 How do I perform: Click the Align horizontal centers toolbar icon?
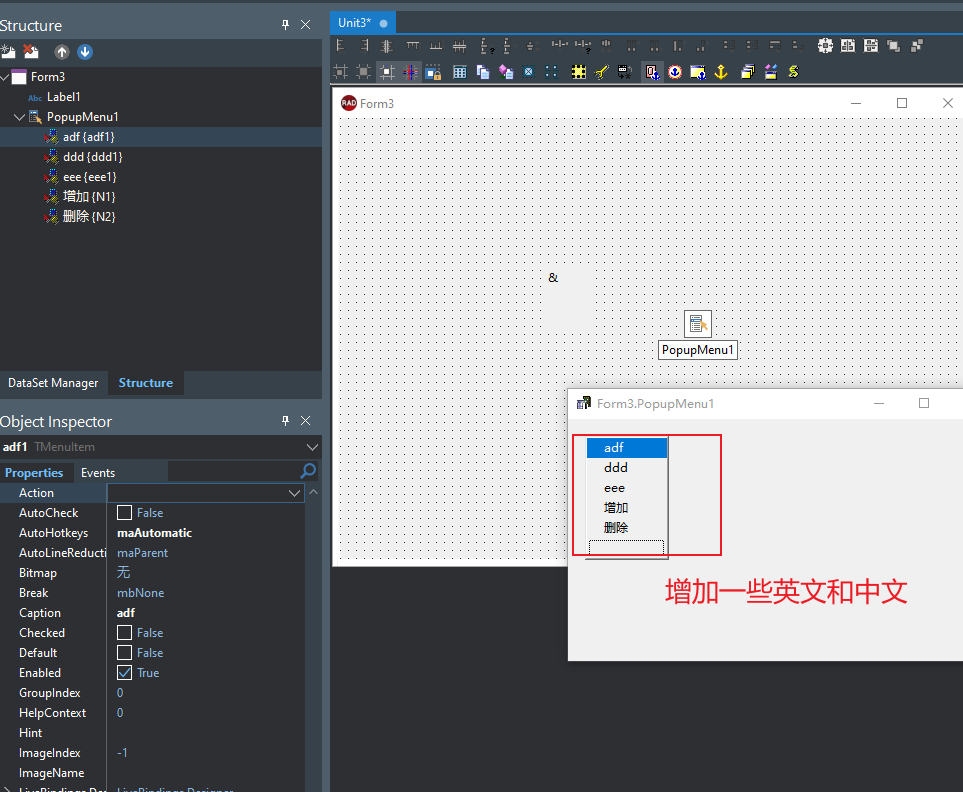pyautogui.click(x=387, y=45)
